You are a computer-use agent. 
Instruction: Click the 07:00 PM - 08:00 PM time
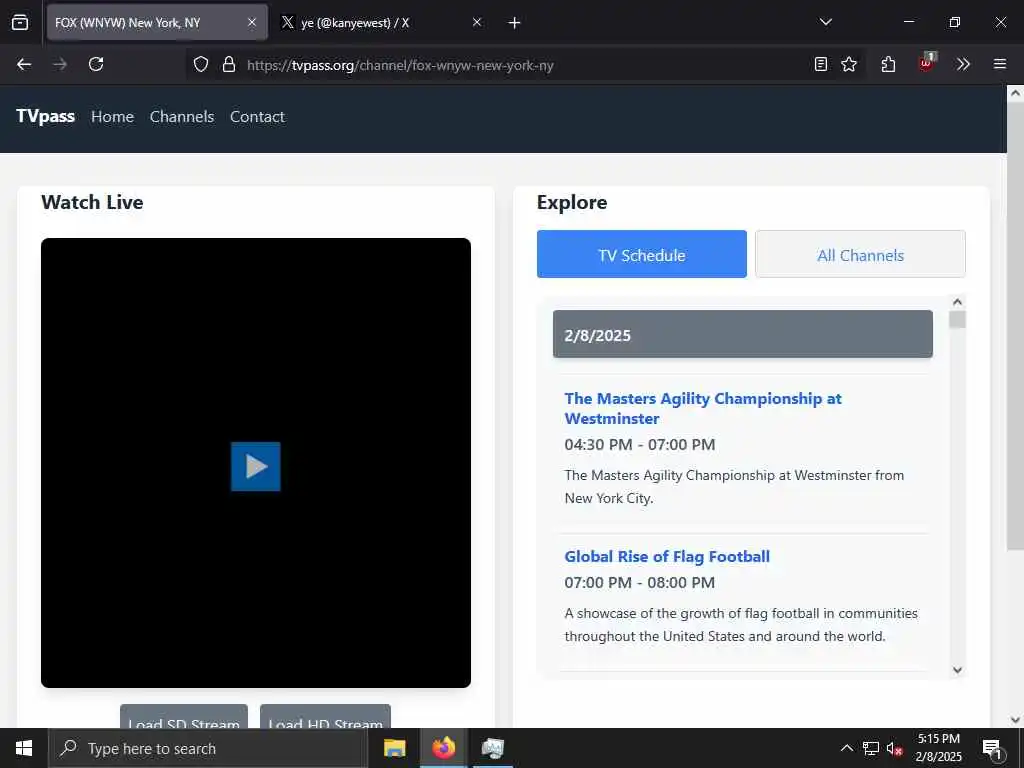(x=639, y=583)
